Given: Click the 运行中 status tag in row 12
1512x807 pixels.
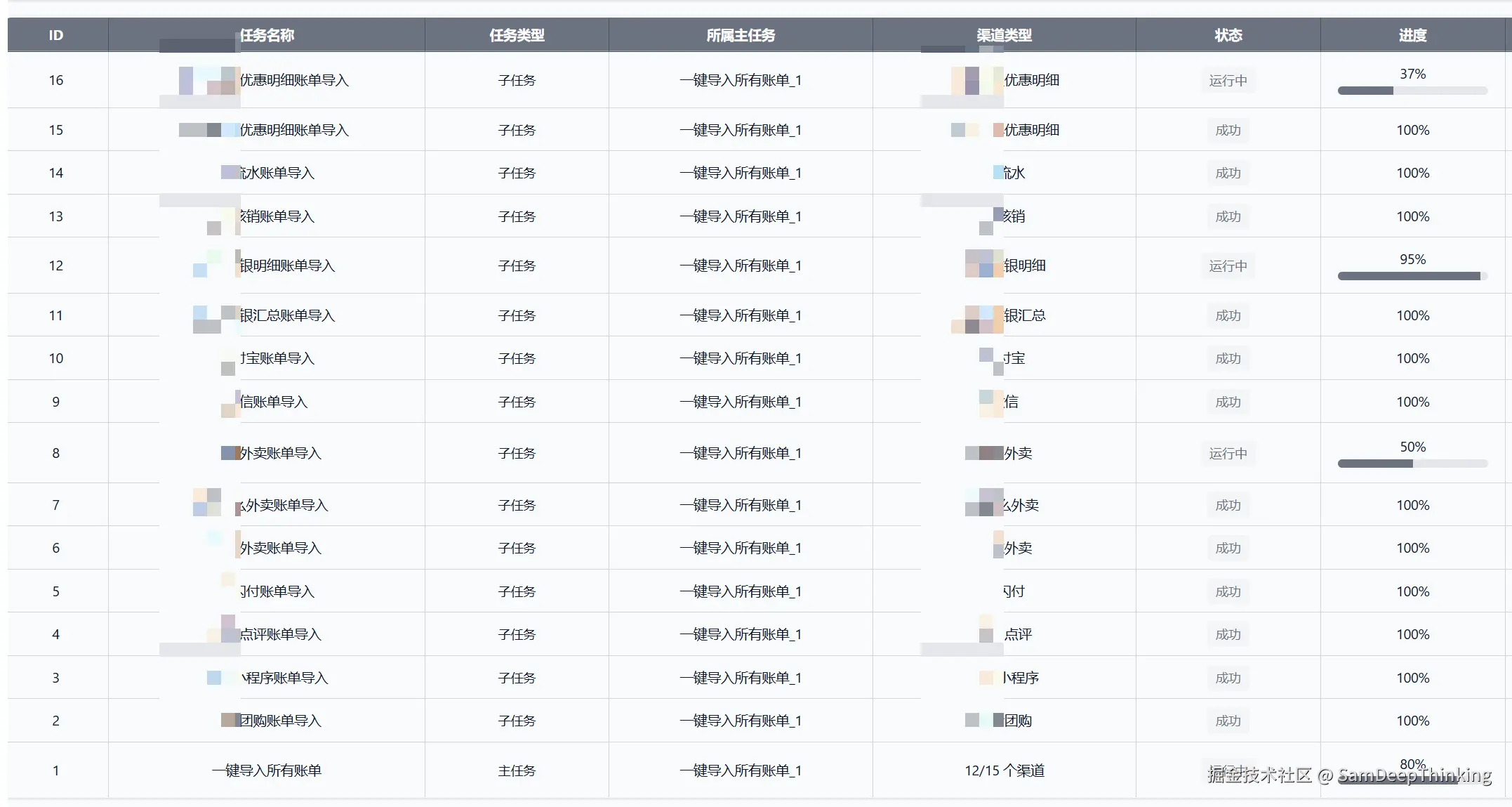Looking at the screenshot, I should (1228, 266).
